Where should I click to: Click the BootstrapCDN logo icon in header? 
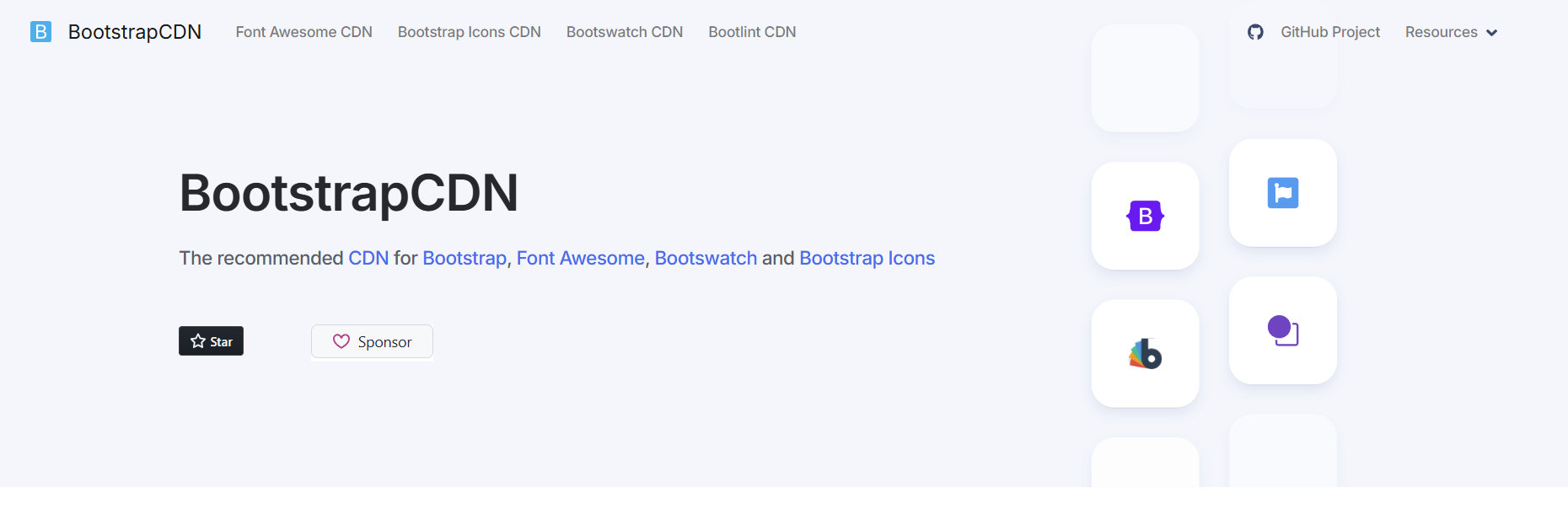[40, 32]
